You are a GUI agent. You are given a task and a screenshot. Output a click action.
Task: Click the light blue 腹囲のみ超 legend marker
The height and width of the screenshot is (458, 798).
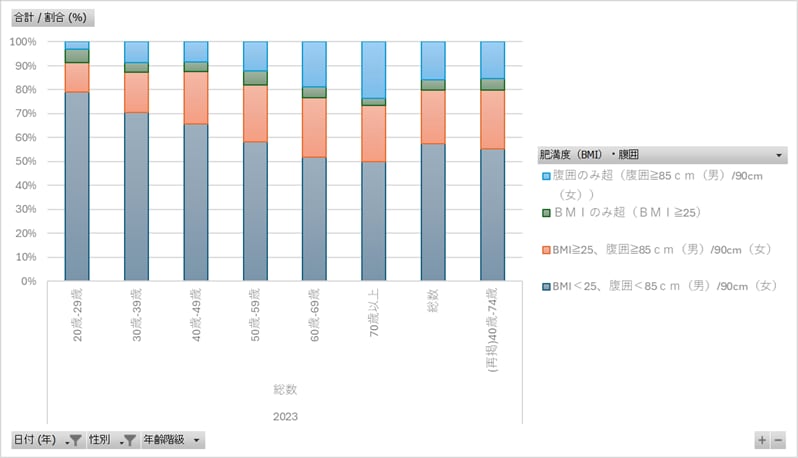tap(546, 176)
